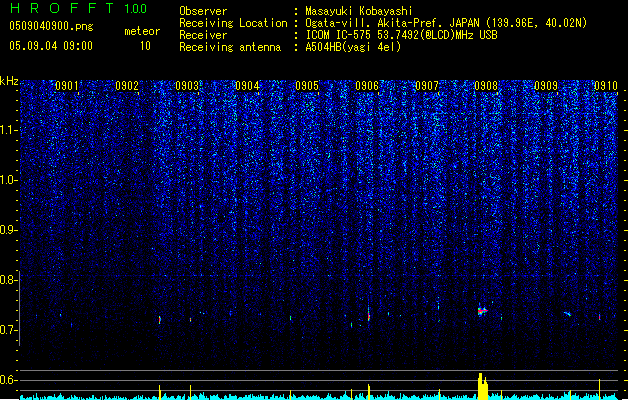Click the 1.1 kHz axis label
This screenshot has height=400, width=629.
click(x=9, y=130)
